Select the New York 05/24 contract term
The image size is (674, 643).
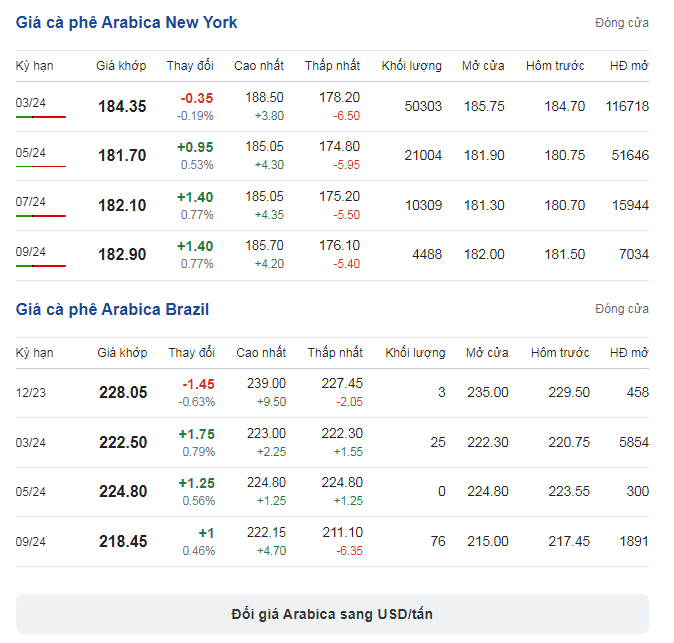[31, 153]
